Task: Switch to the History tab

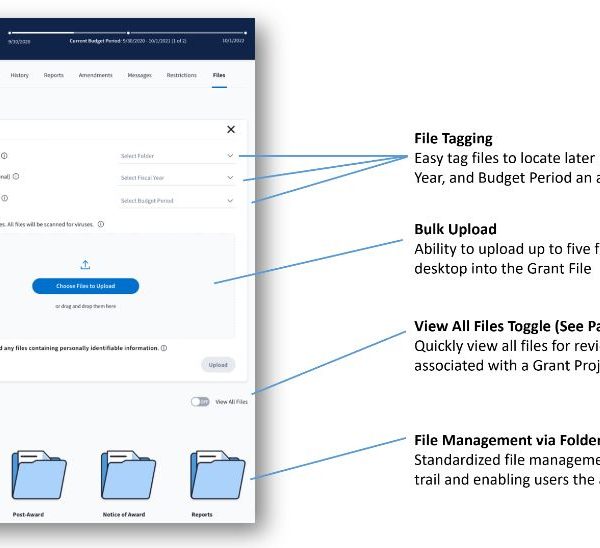Action: pyautogui.click(x=19, y=75)
